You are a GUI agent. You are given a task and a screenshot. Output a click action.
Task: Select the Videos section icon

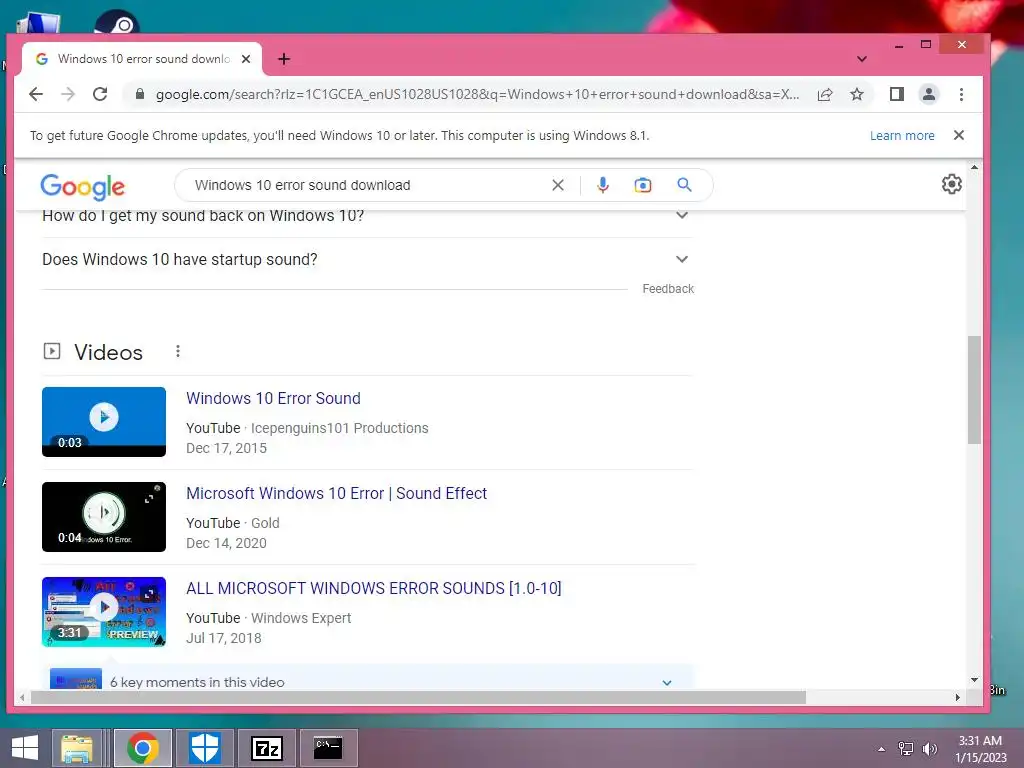coord(52,351)
